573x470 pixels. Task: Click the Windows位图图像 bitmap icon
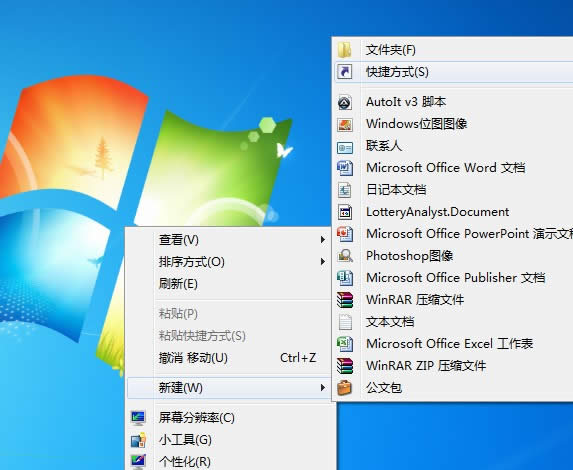(x=345, y=124)
